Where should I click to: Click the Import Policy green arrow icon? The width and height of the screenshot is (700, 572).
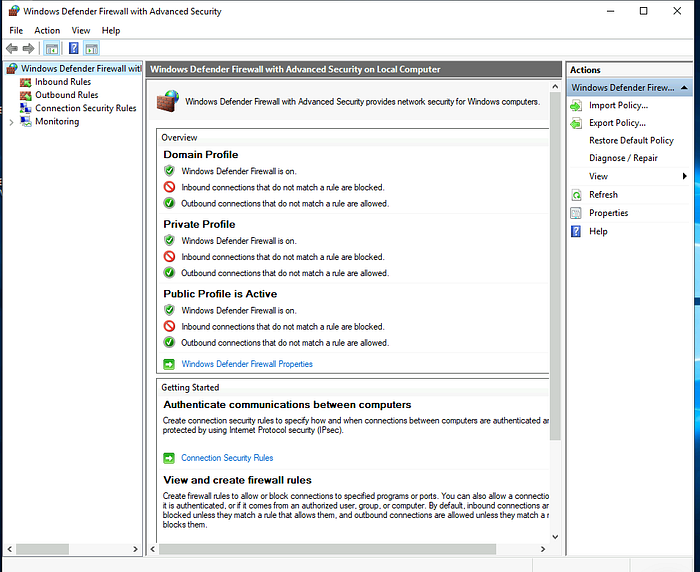[x=576, y=106]
